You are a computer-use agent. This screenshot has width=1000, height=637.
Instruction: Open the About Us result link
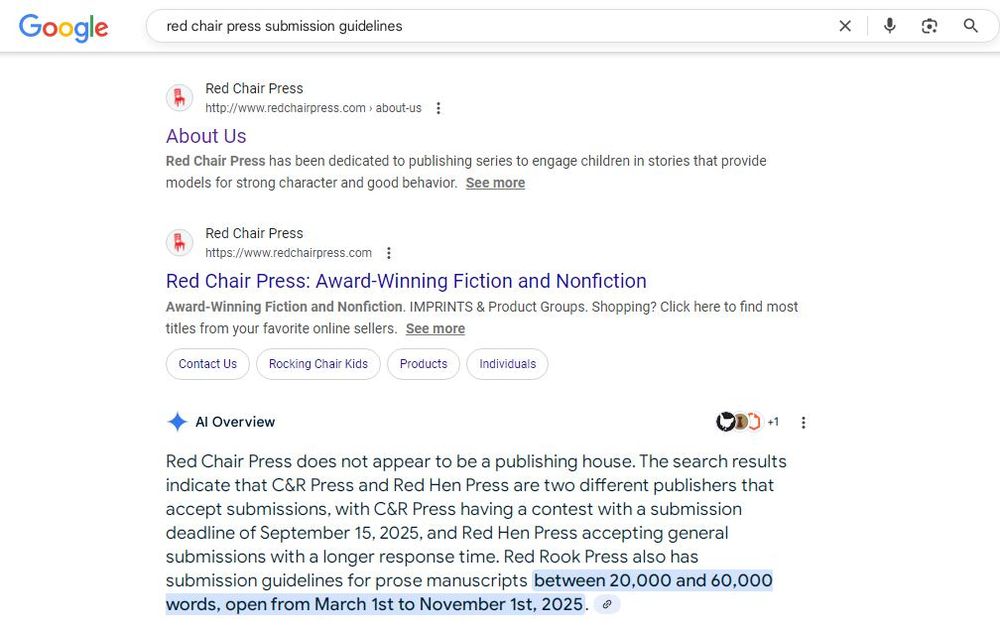pos(206,136)
